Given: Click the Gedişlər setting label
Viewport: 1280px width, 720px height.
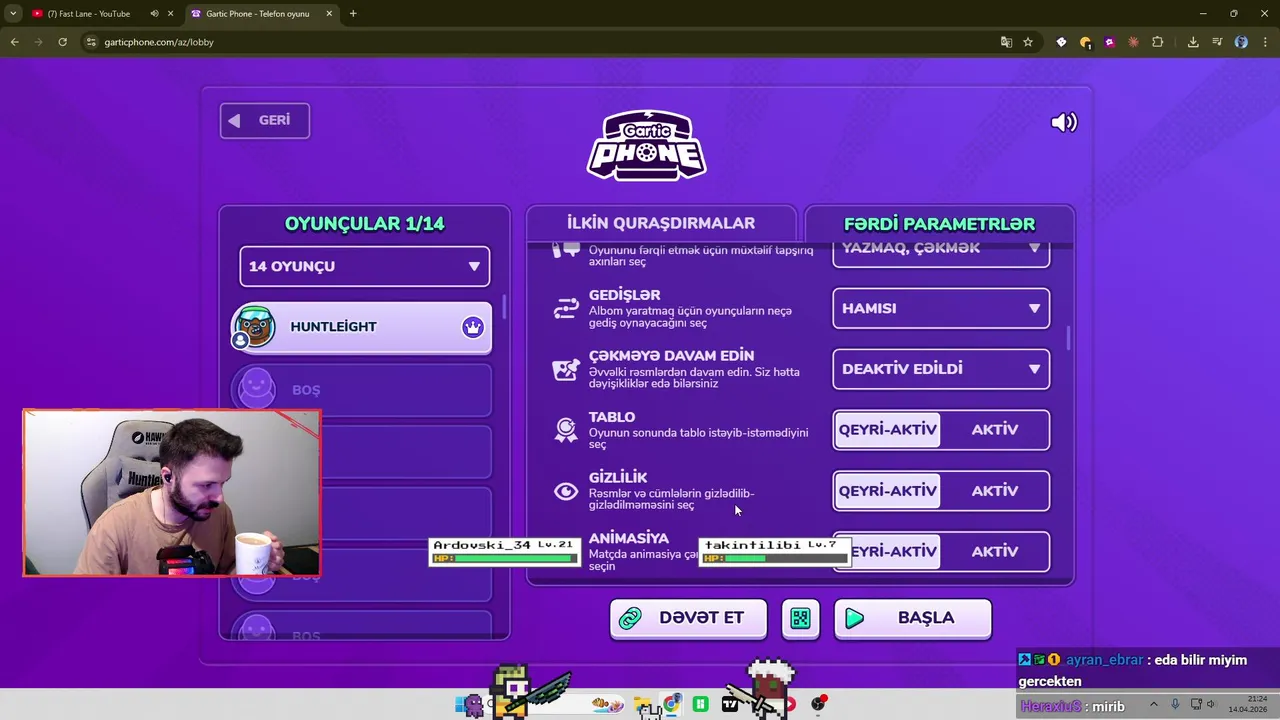Looking at the screenshot, I should click(624, 295).
